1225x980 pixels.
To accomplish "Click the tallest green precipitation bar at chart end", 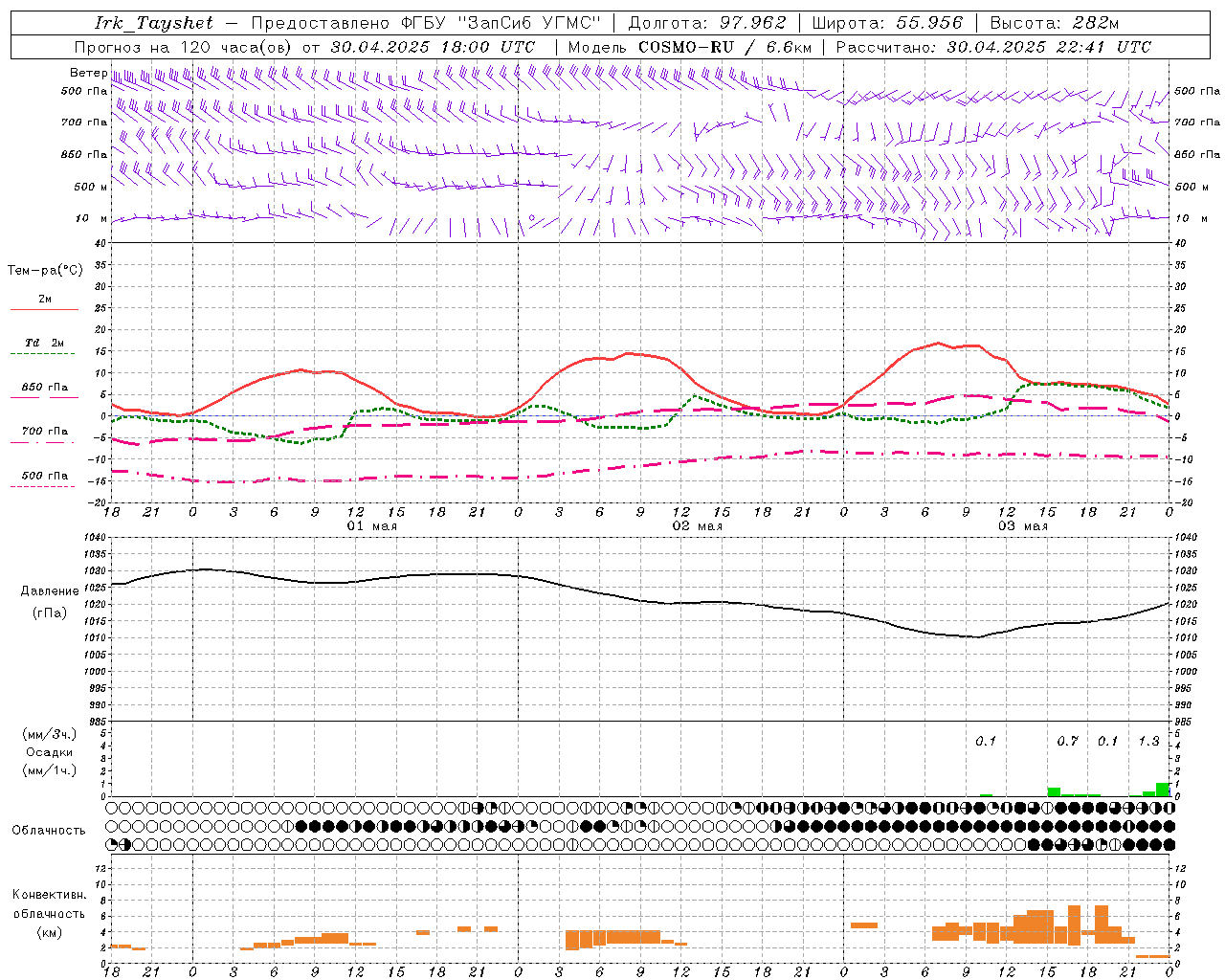I will pyautogui.click(x=1163, y=790).
